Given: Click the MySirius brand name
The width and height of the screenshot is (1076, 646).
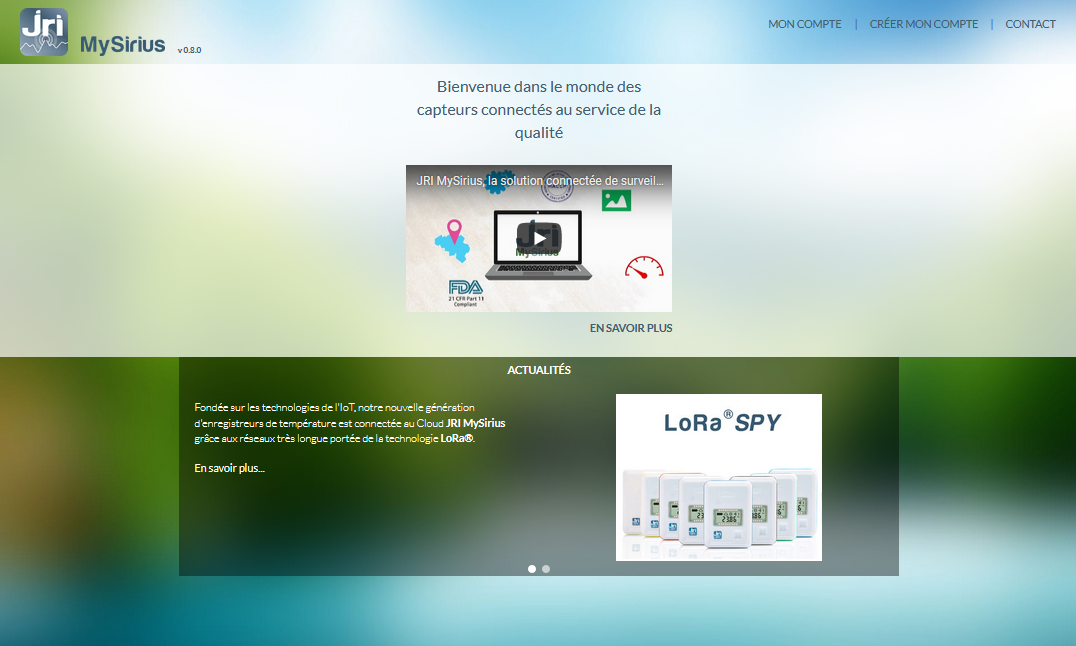Looking at the screenshot, I should (x=123, y=45).
